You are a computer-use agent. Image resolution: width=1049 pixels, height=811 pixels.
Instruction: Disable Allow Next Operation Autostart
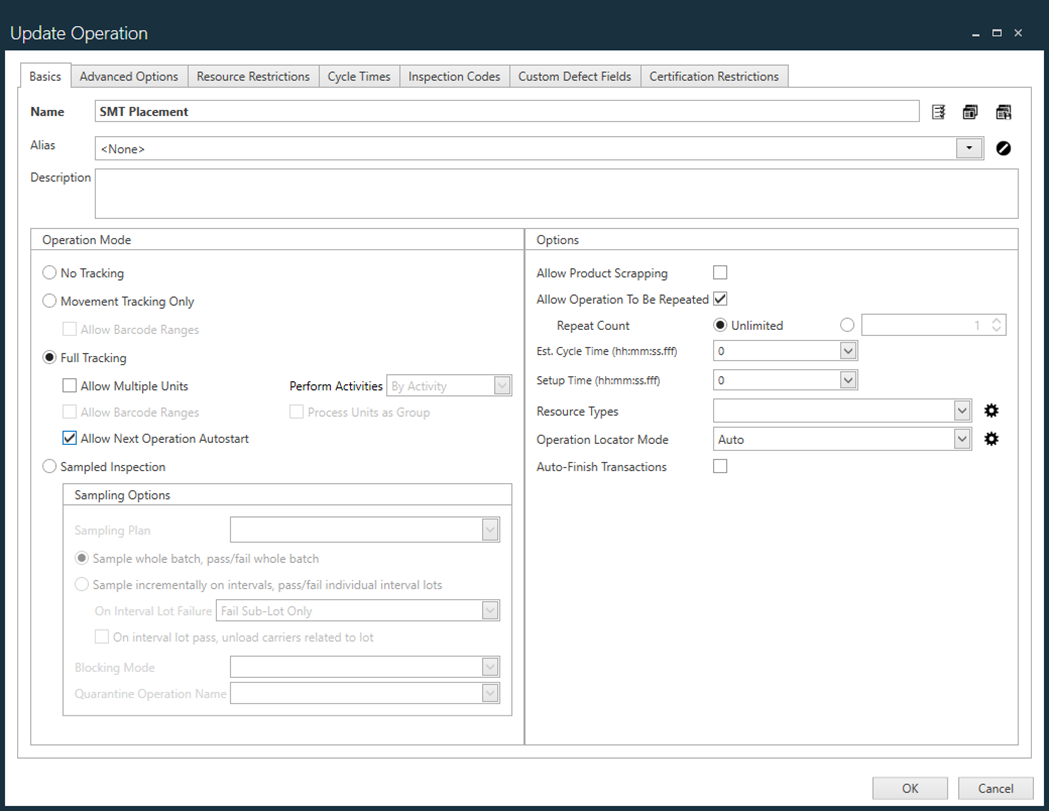click(69, 437)
